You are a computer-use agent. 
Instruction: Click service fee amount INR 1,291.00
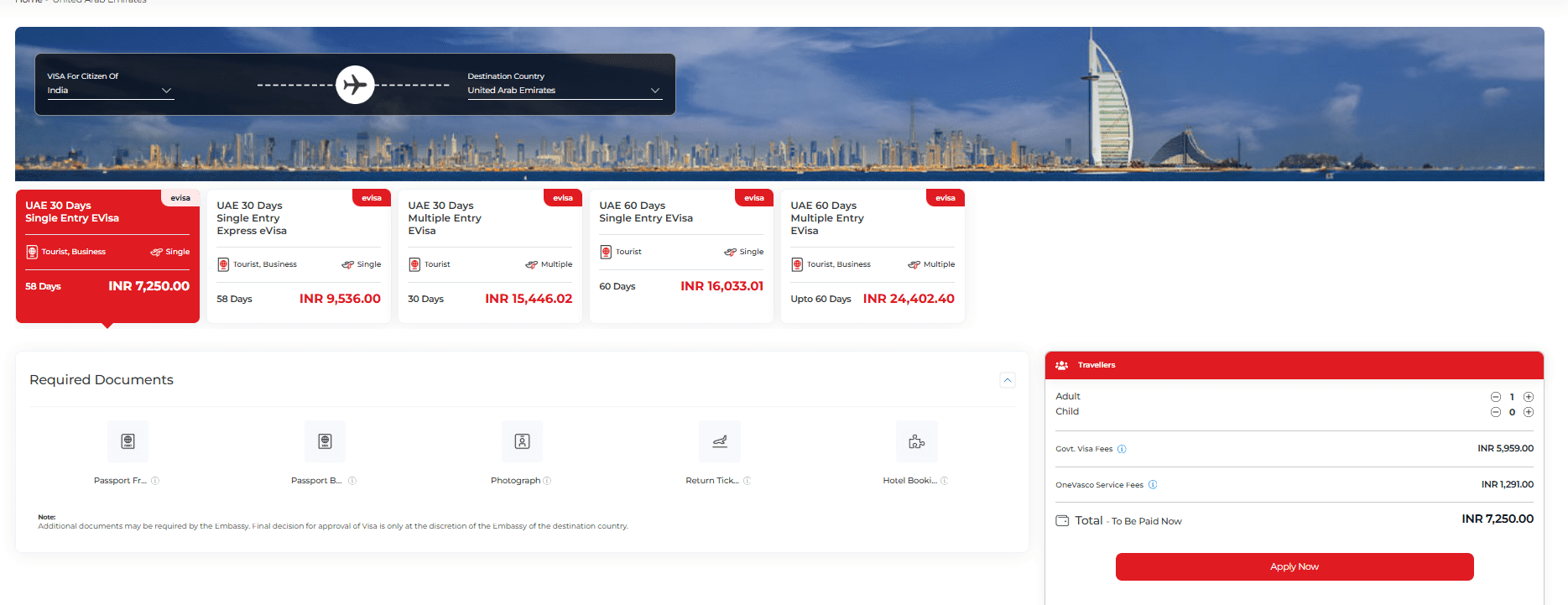pyautogui.click(x=1507, y=484)
